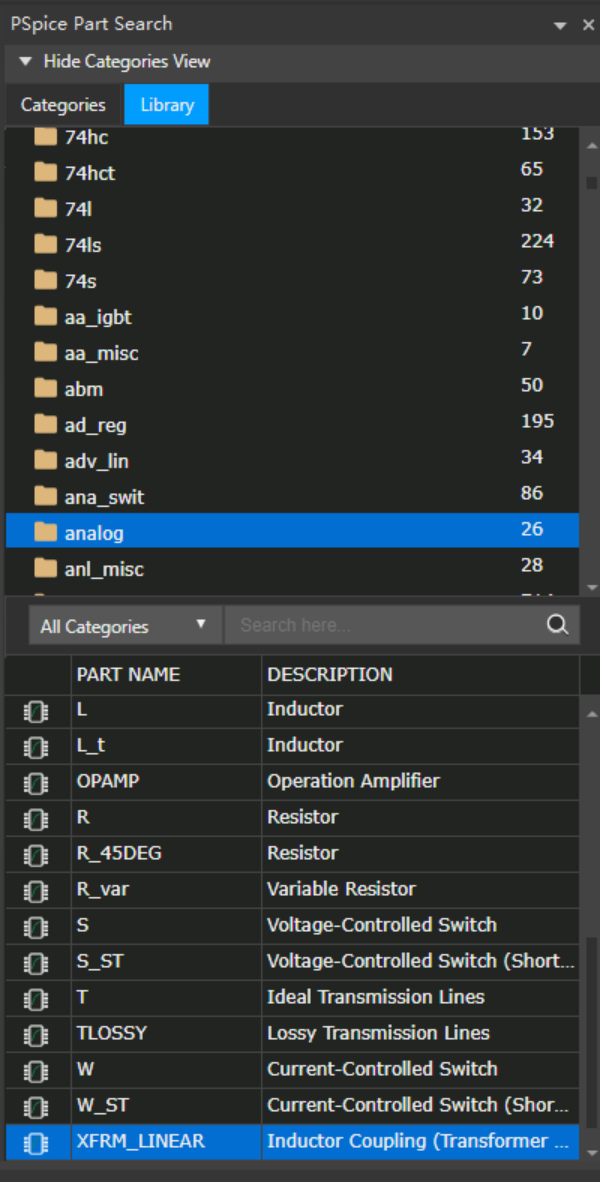Click the parts table scroll up arrow
Screen dimensions: 600x1182
click(591, 714)
